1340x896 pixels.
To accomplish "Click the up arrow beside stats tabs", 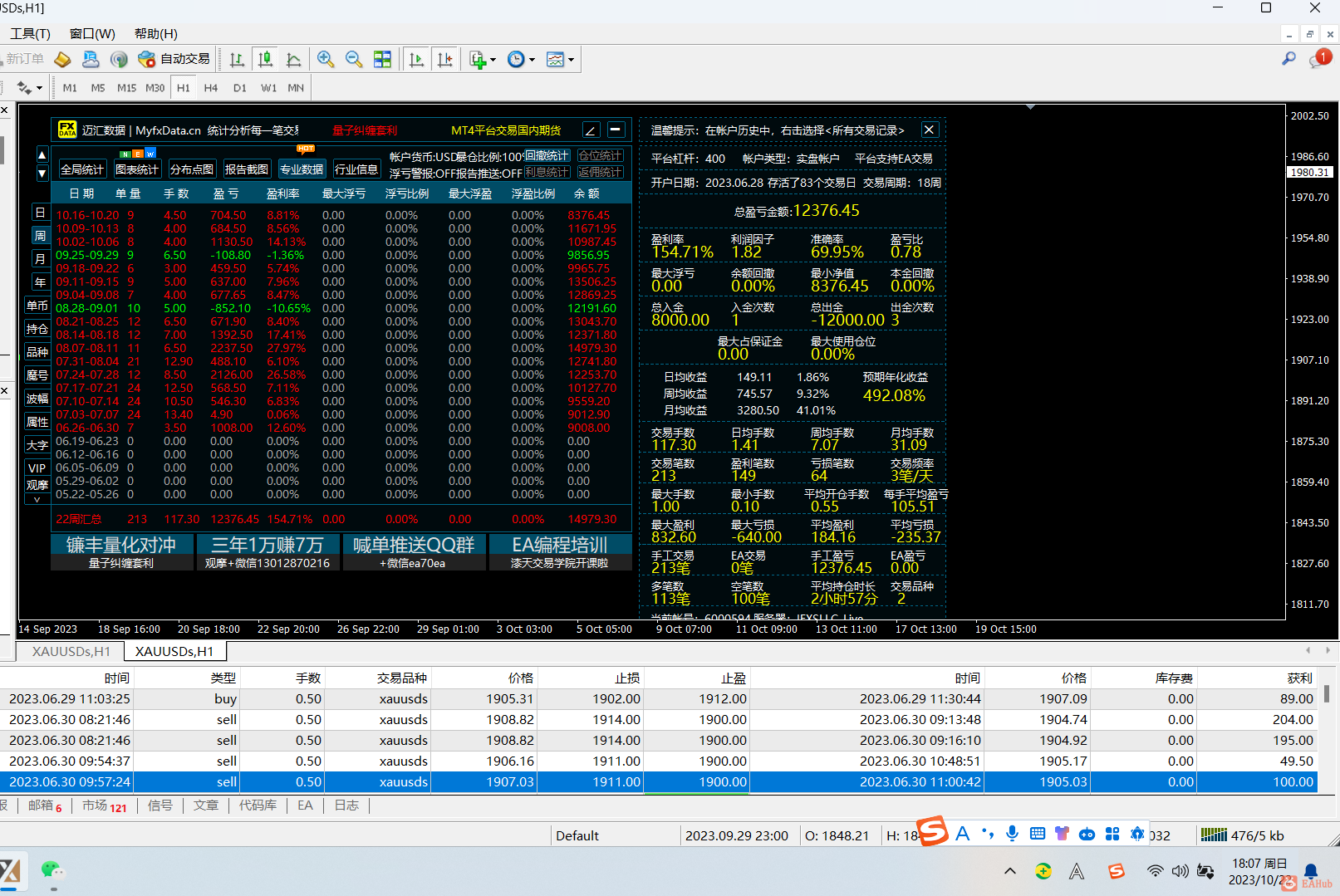I will point(42,155).
